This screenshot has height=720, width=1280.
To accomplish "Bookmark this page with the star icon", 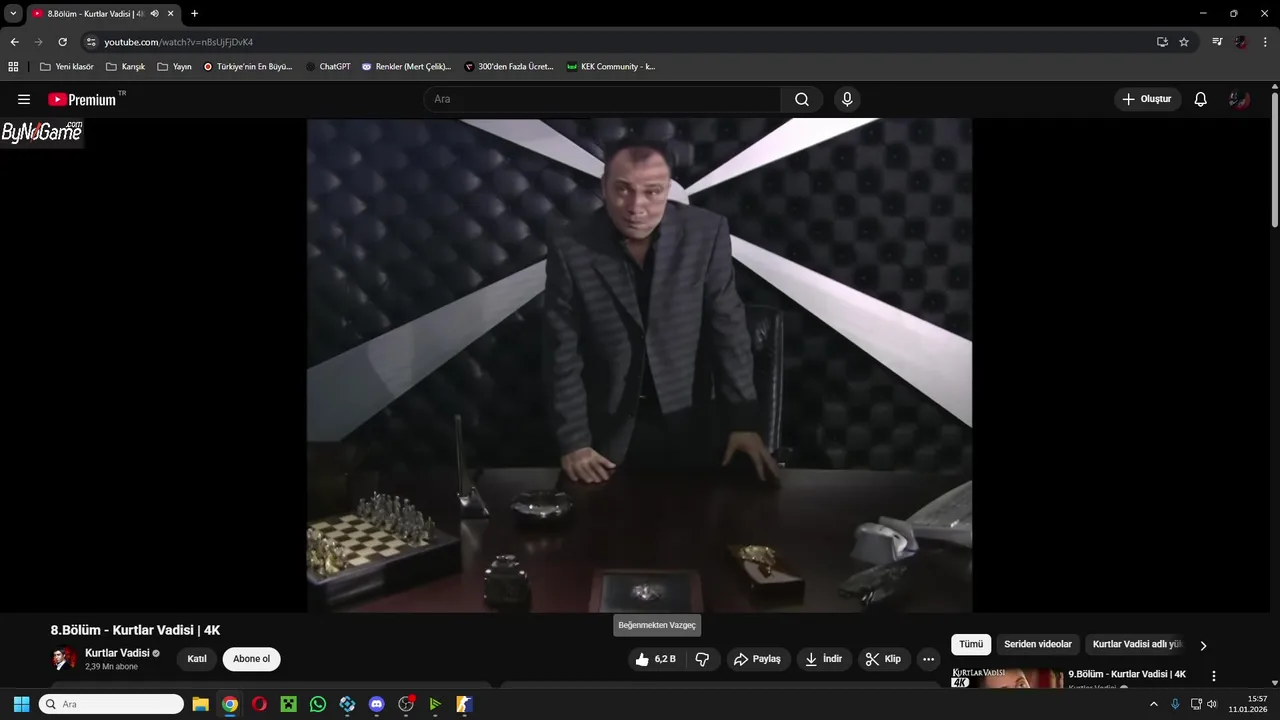I will (1184, 42).
